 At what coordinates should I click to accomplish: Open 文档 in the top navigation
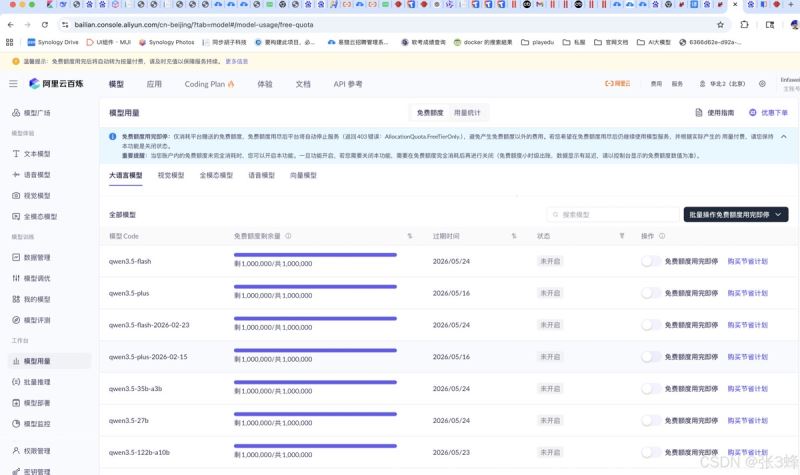[303, 84]
